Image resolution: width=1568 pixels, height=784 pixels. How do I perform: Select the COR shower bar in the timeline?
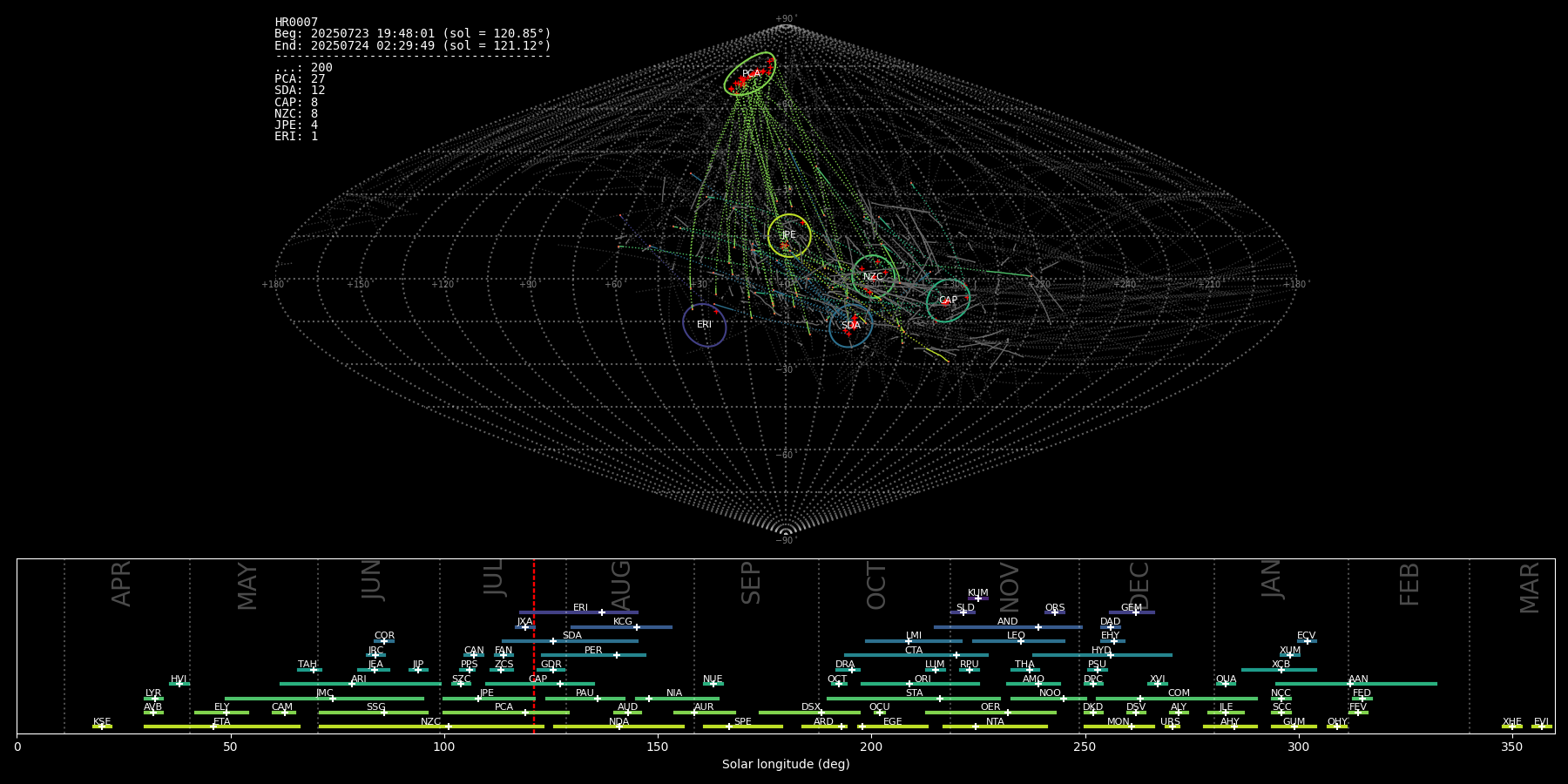(x=384, y=641)
